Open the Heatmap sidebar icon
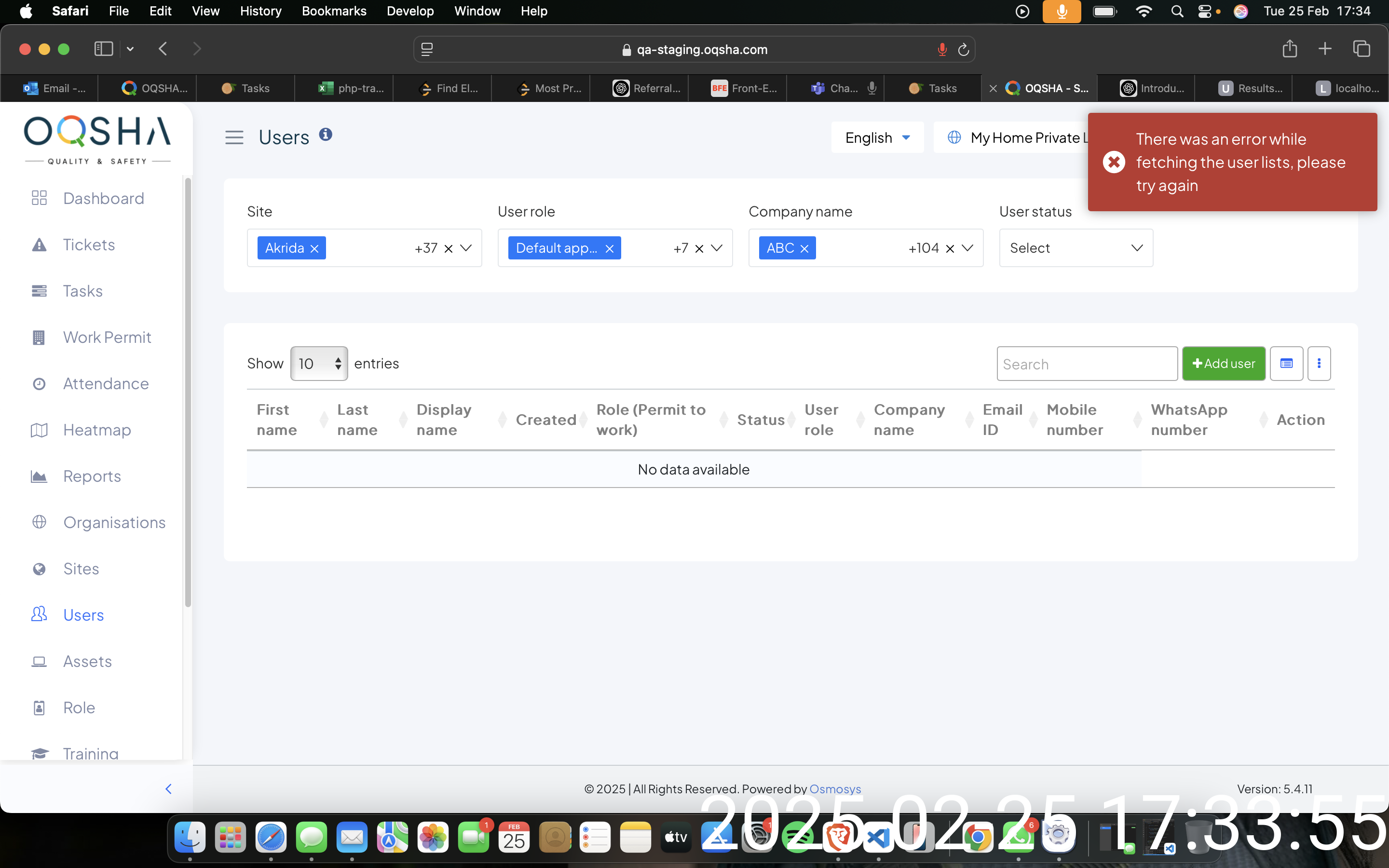 click(x=39, y=430)
